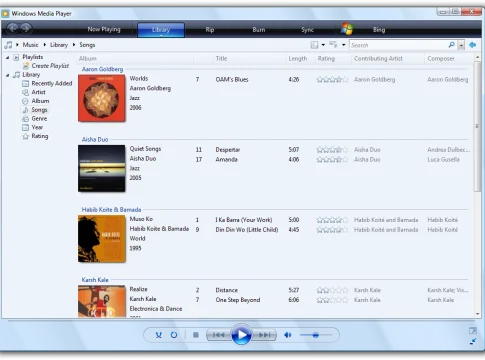Switch to compact mode icon
This screenshot has width=485, height=360.
(x=473, y=341)
